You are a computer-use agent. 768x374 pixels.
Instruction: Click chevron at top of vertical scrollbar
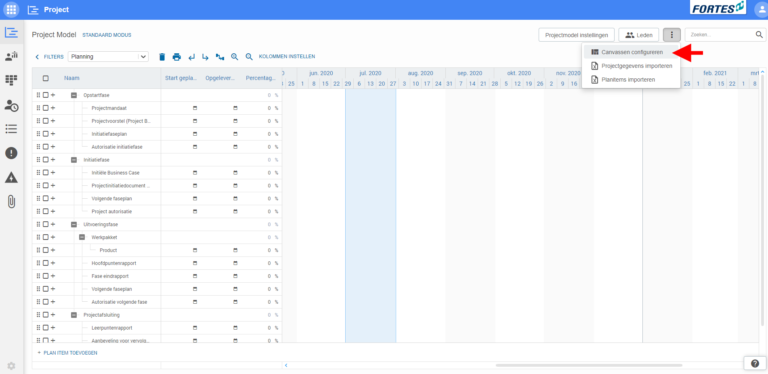762,72
